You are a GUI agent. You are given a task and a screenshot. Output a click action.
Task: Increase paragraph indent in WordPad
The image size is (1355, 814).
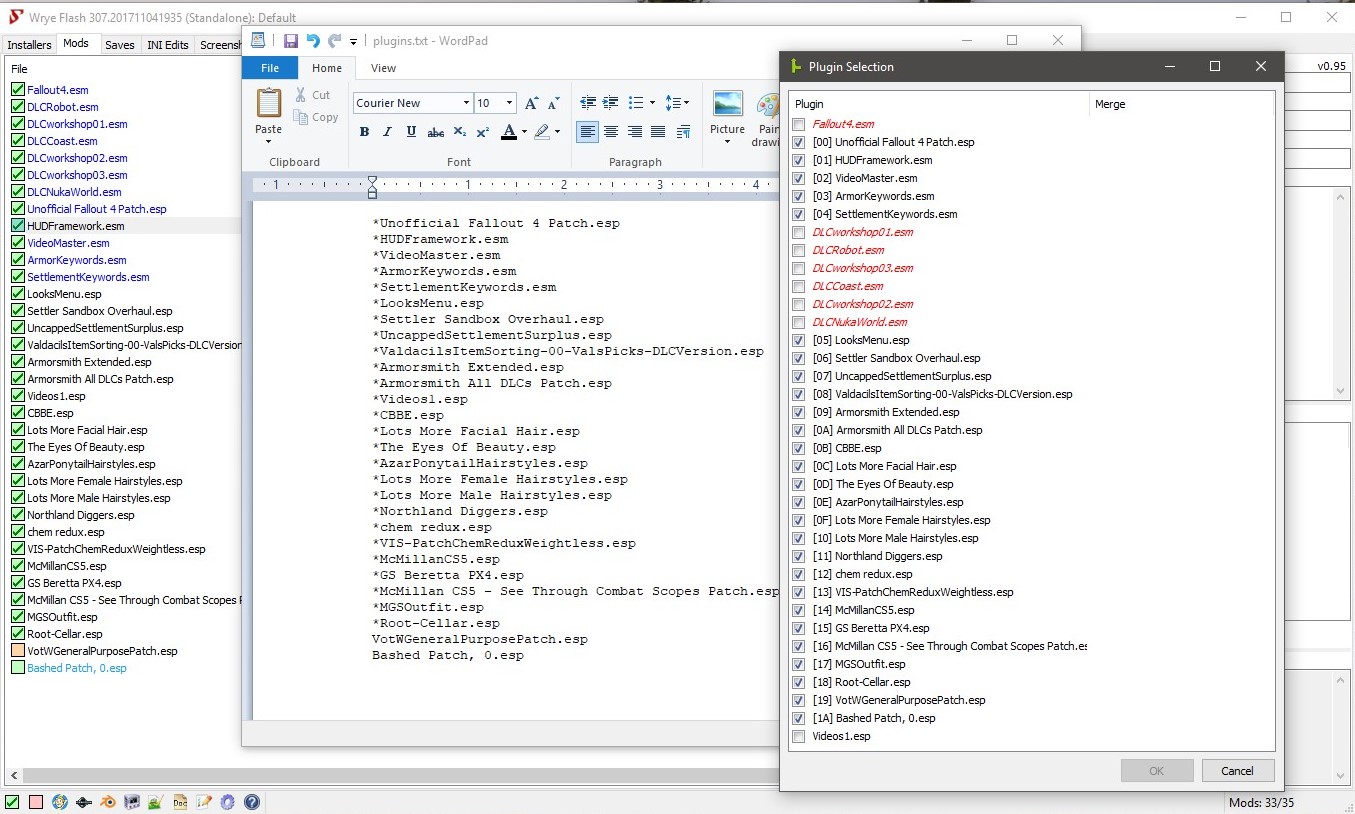[611, 103]
